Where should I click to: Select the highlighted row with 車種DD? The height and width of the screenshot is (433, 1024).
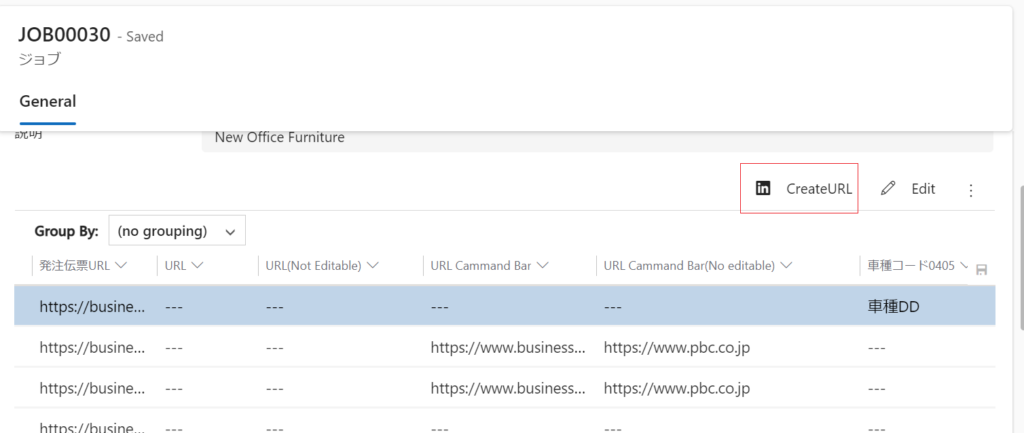tap(500, 306)
